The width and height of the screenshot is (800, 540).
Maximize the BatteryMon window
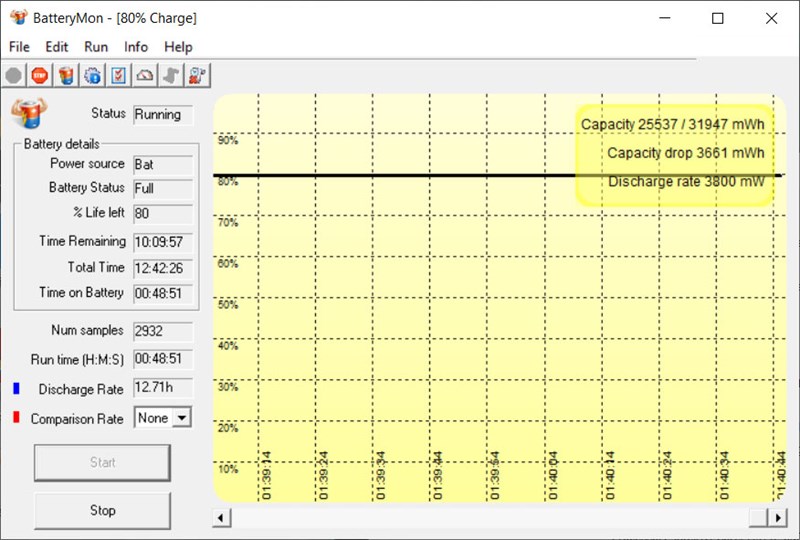(717, 18)
